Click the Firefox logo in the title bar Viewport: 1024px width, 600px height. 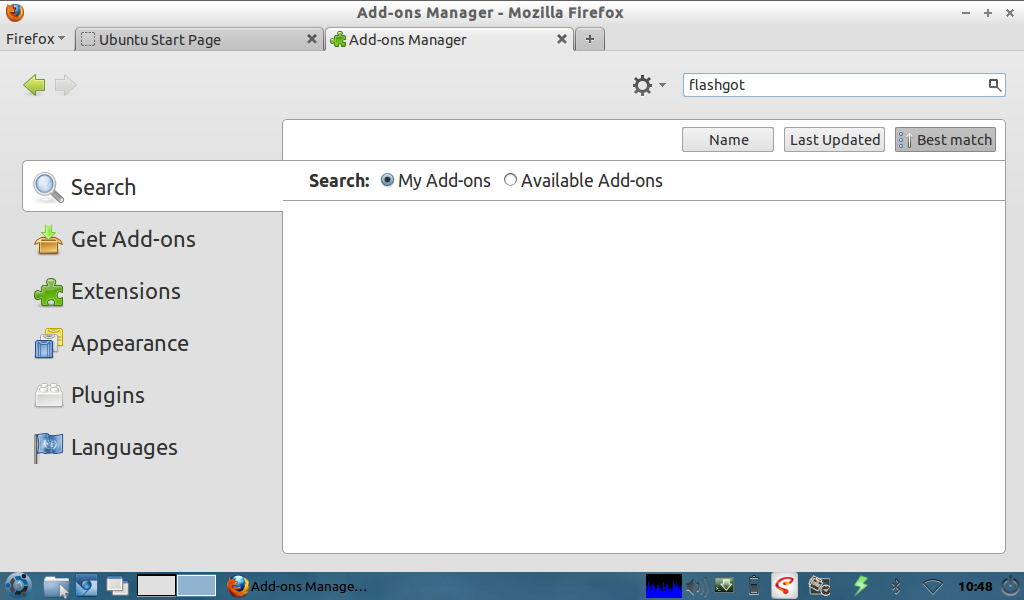(x=14, y=12)
